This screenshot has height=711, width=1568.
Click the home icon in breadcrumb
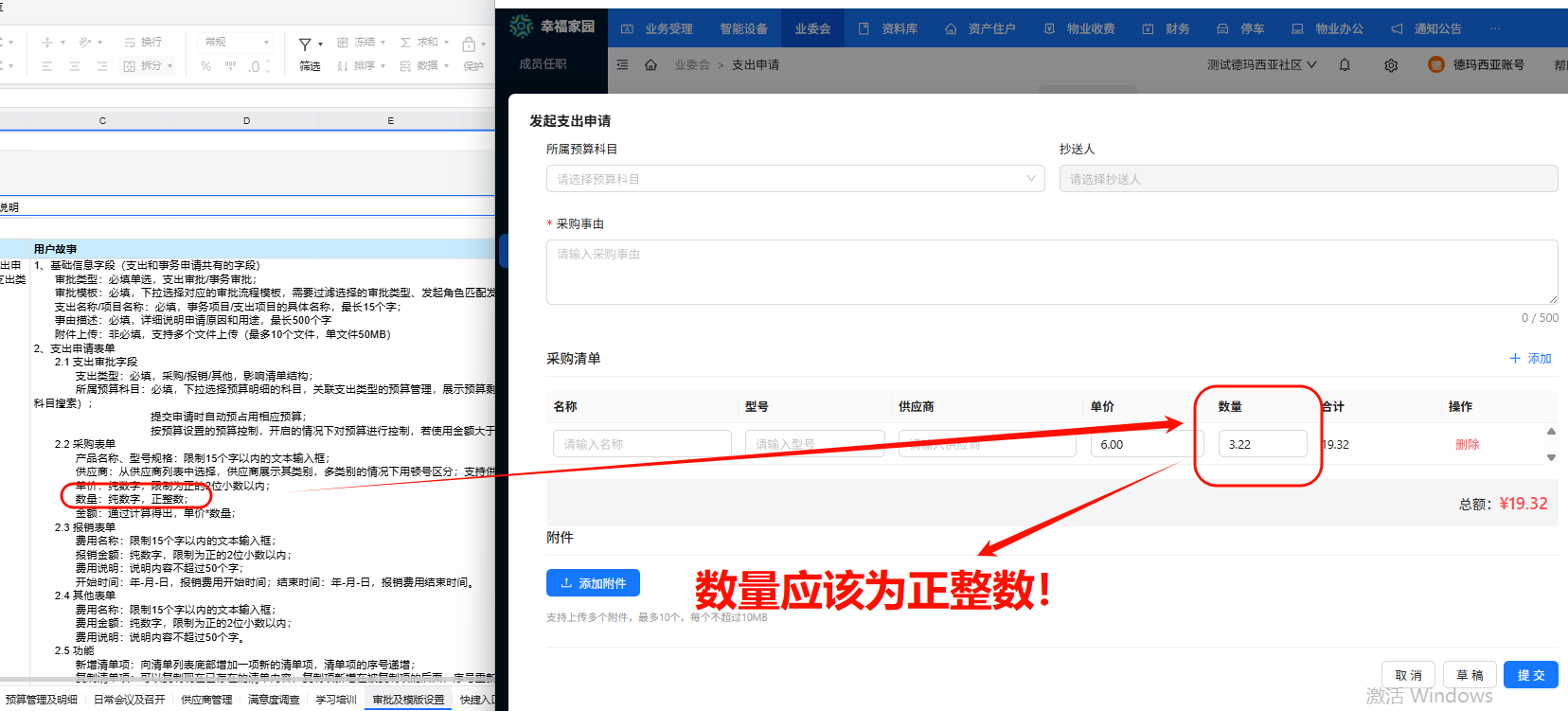coord(650,65)
